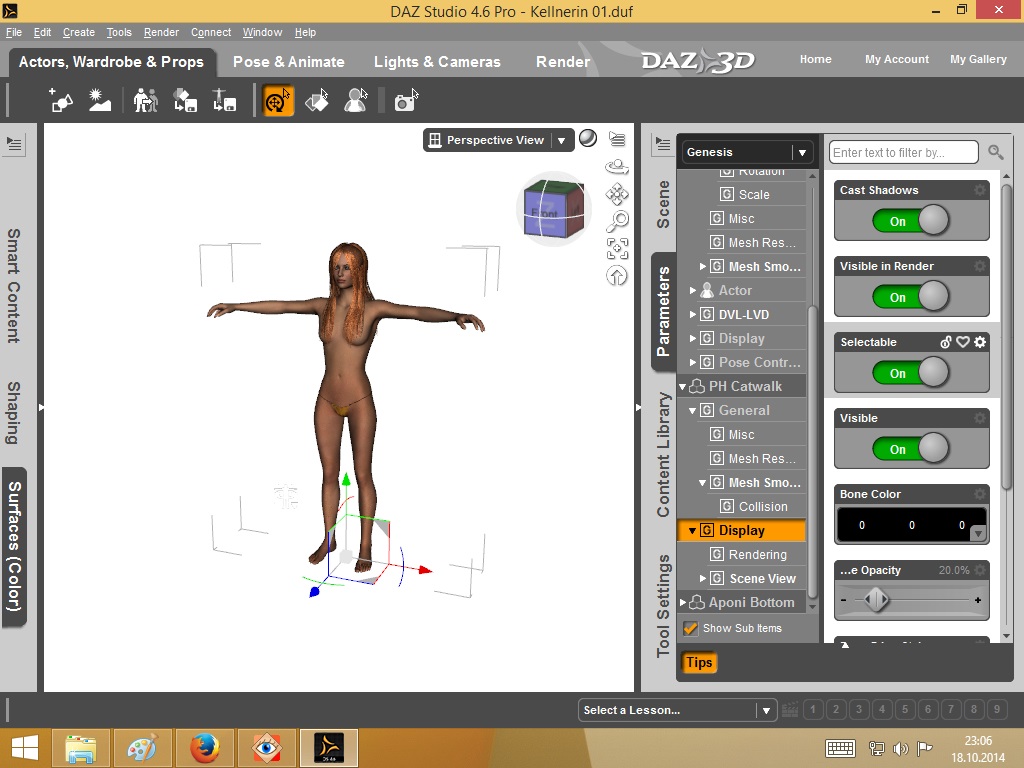Open the Render menu in menu bar
This screenshot has height=768, width=1024.
click(161, 32)
